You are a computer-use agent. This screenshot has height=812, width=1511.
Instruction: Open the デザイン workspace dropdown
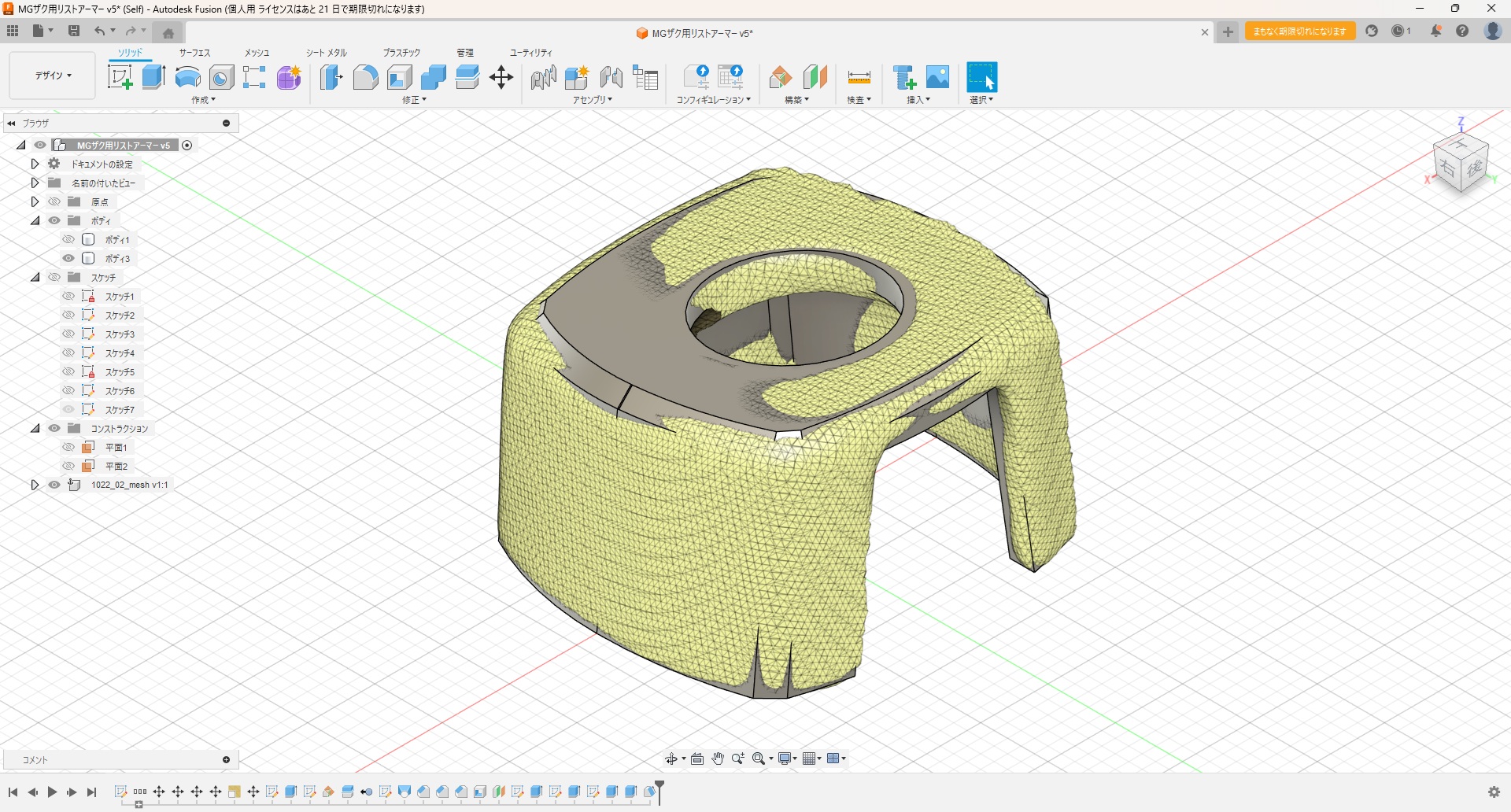(53, 76)
